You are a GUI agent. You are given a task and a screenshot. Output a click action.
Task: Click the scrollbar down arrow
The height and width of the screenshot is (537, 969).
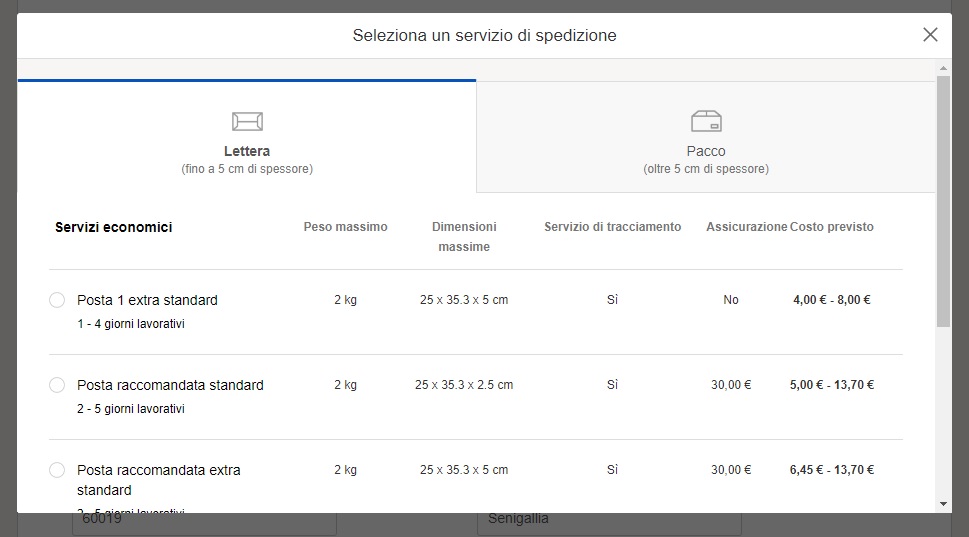click(943, 504)
